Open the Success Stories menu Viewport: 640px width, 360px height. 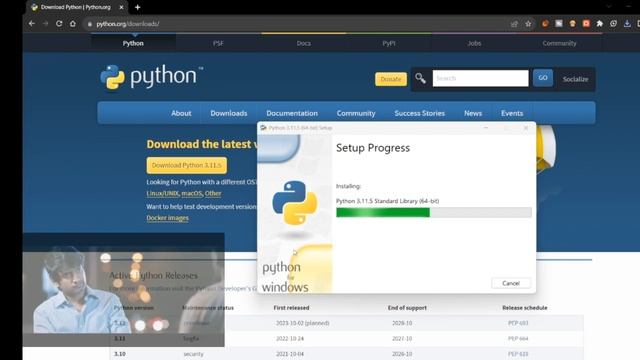(420, 113)
